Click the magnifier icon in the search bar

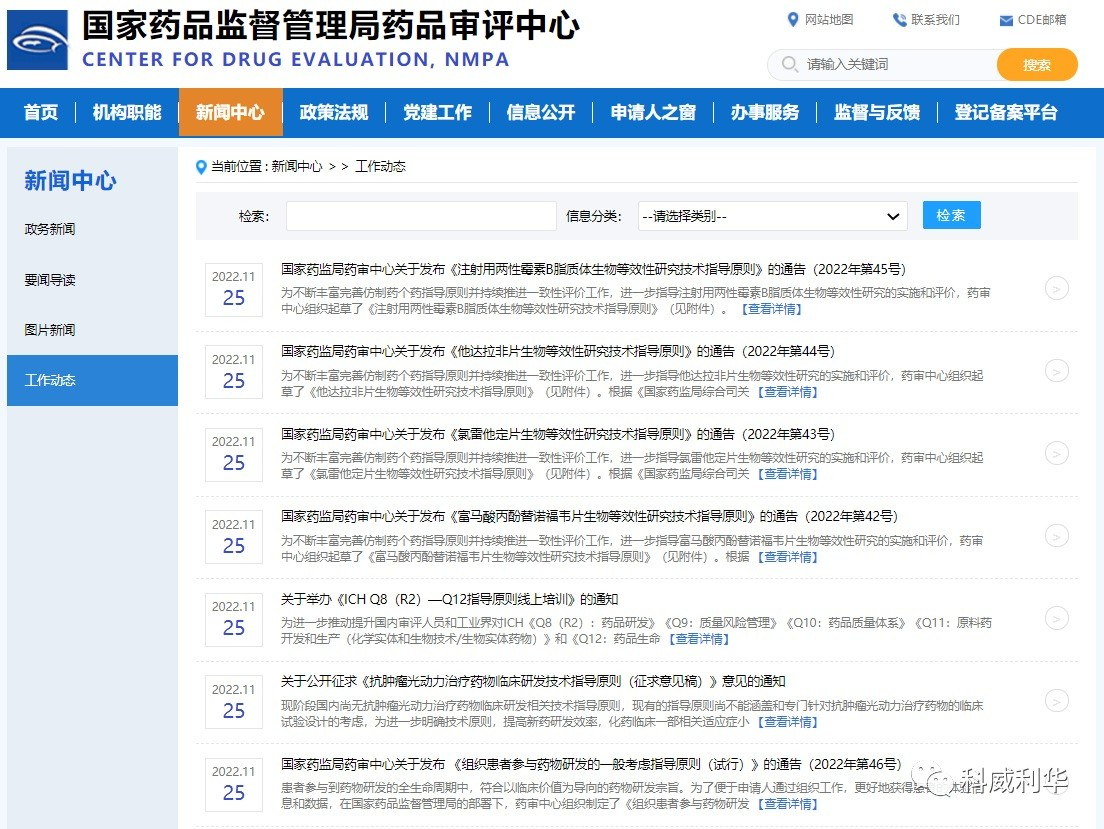789,64
